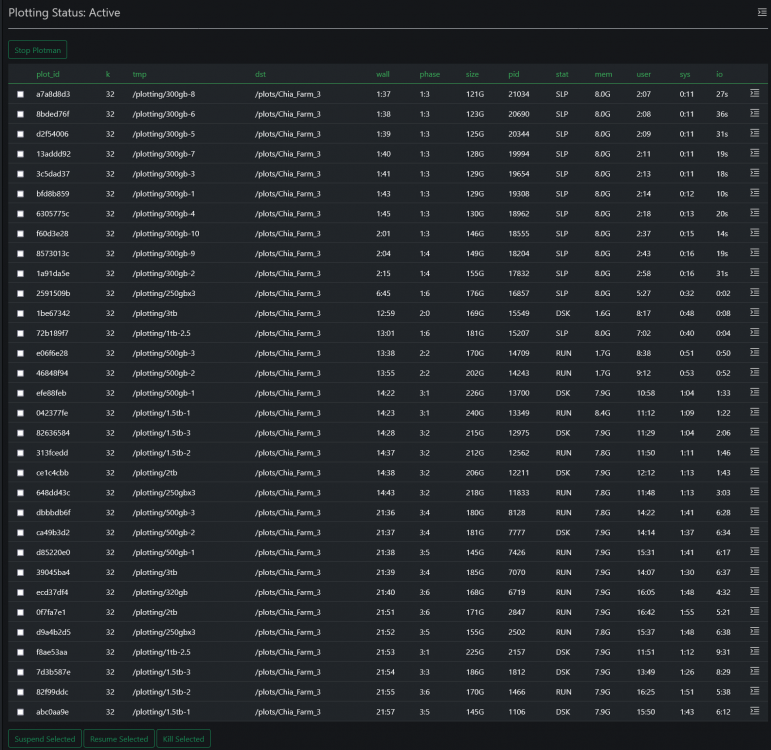Viewport: 771px width, 750px height.
Task: Open log icon for plot 39045ba4
Action: [754, 571]
